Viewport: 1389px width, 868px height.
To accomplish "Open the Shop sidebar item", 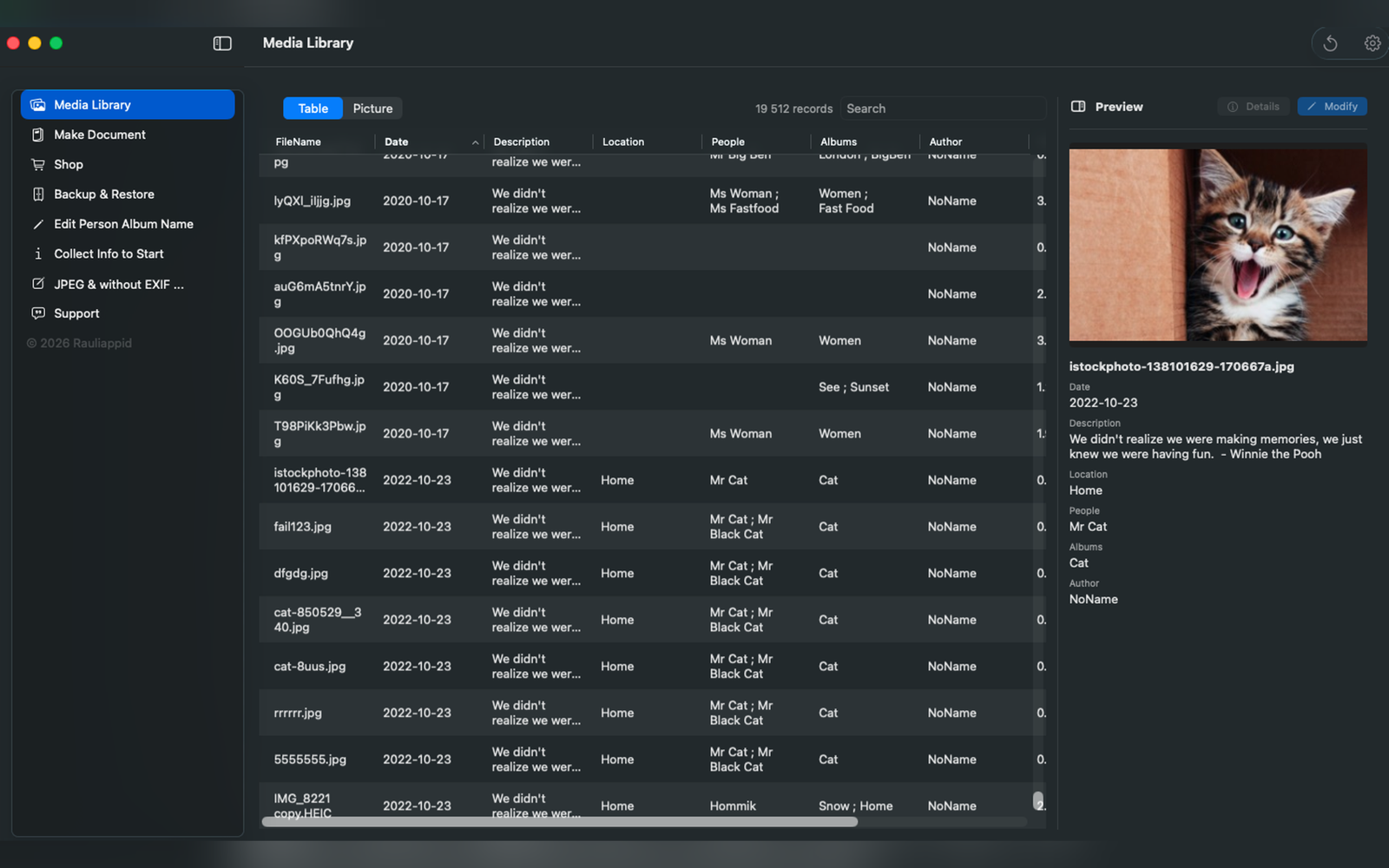I will click(x=128, y=164).
